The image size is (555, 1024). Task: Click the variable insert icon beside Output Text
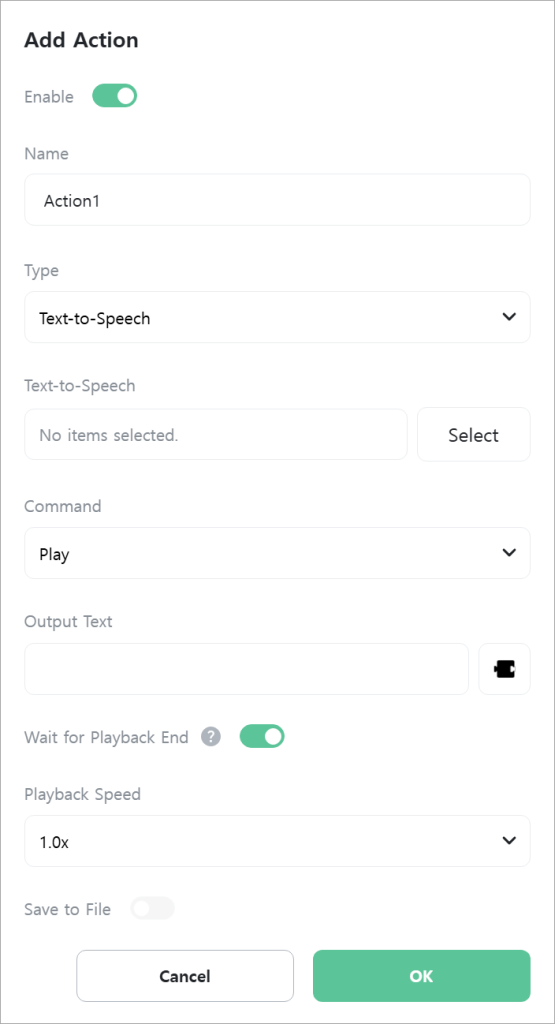(x=504, y=669)
